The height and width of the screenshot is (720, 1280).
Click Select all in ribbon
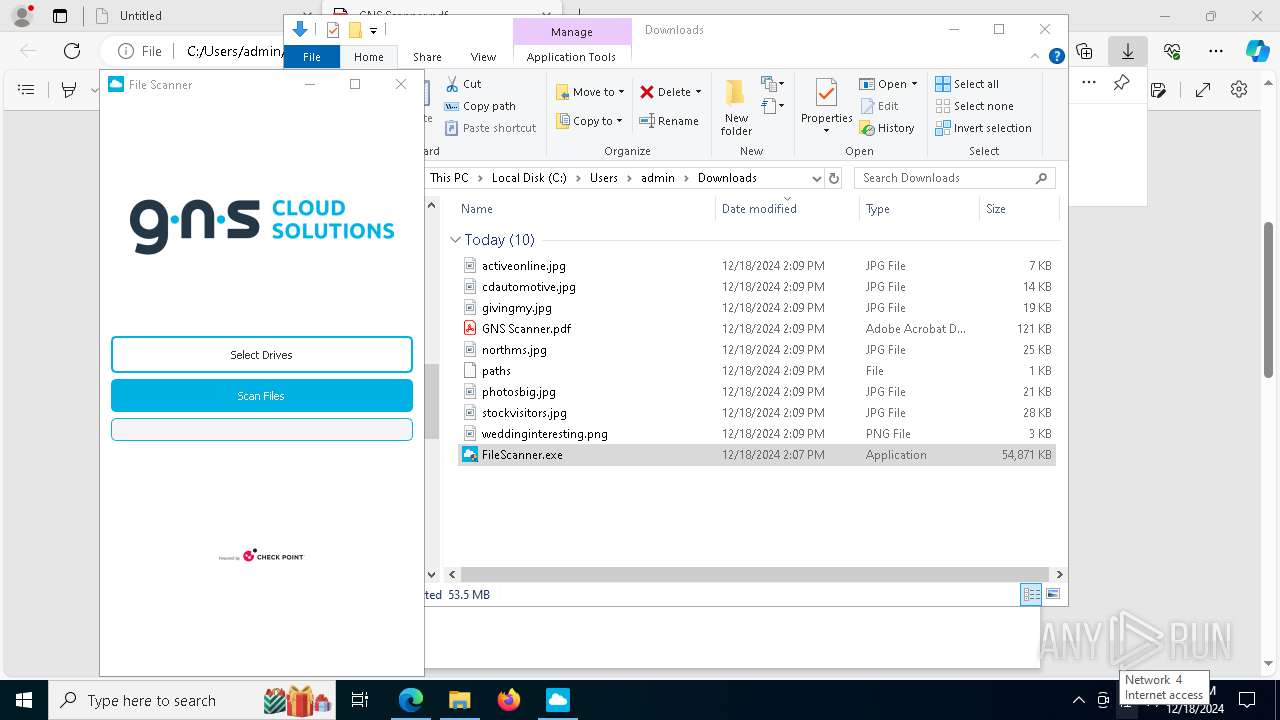click(x=967, y=84)
